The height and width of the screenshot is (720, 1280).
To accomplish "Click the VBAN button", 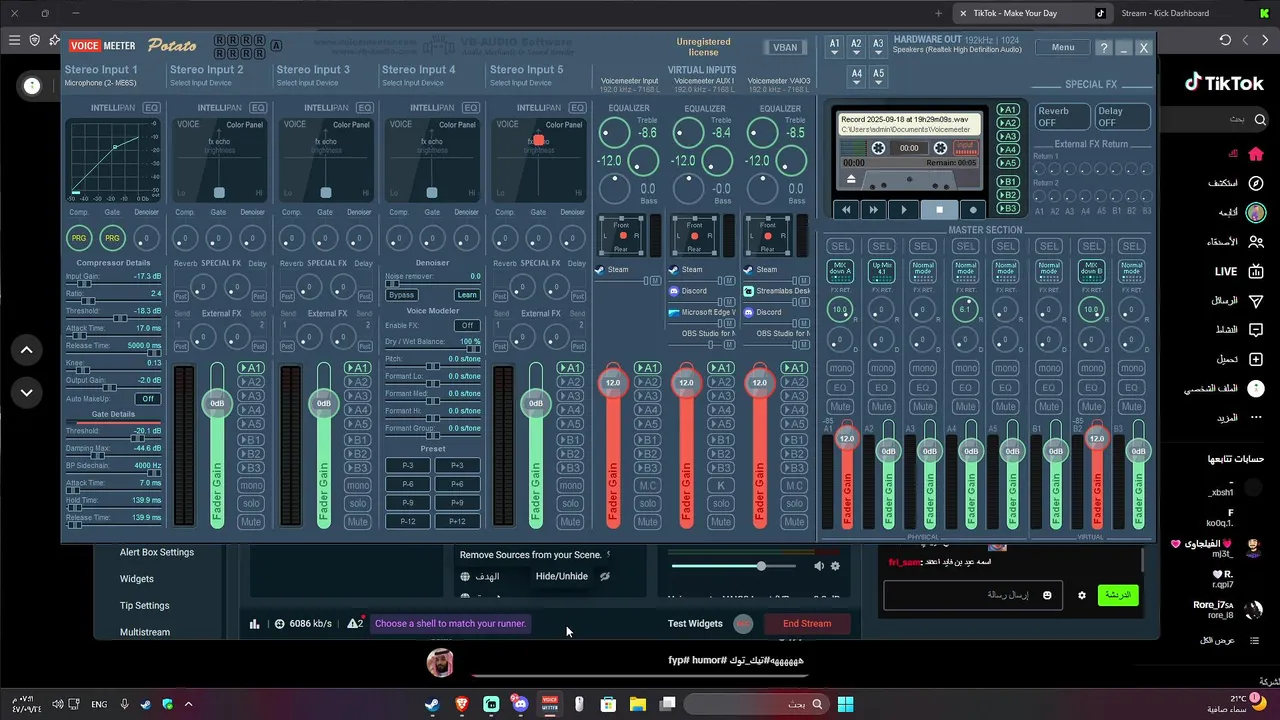I will pyautogui.click(x=786, y=47).
